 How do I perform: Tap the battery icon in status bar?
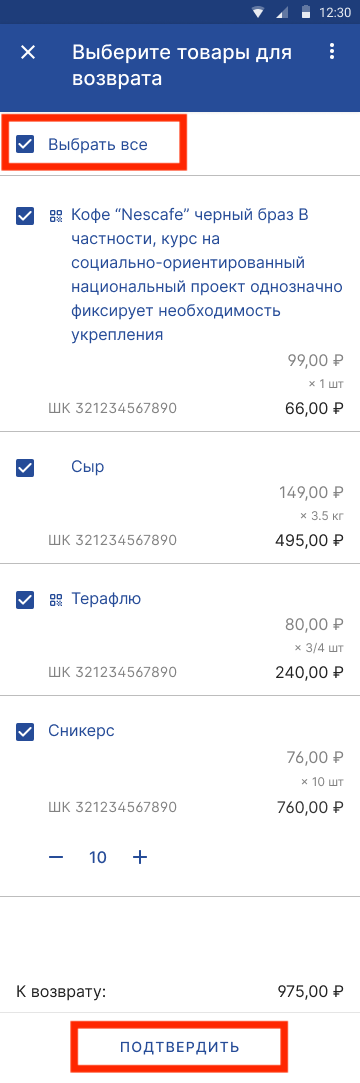305,12
